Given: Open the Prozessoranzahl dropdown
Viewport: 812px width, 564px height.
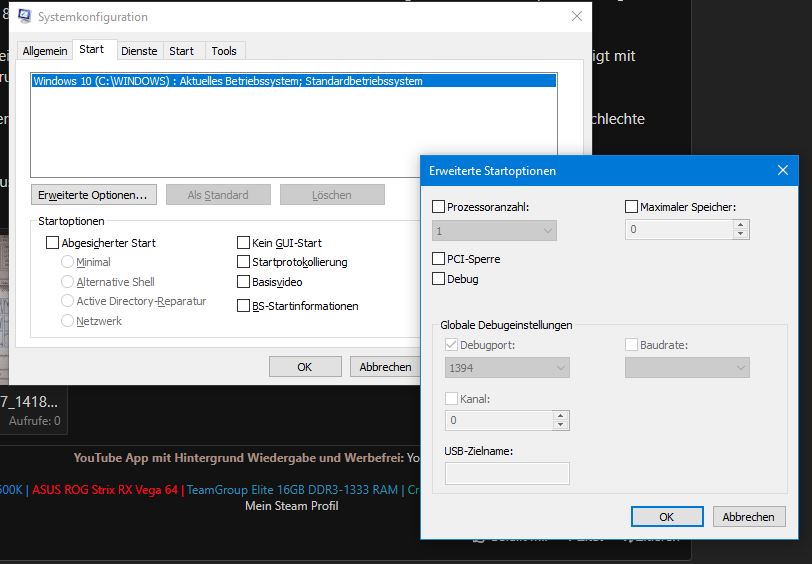Looking at the screenshot, I should 494,230.
